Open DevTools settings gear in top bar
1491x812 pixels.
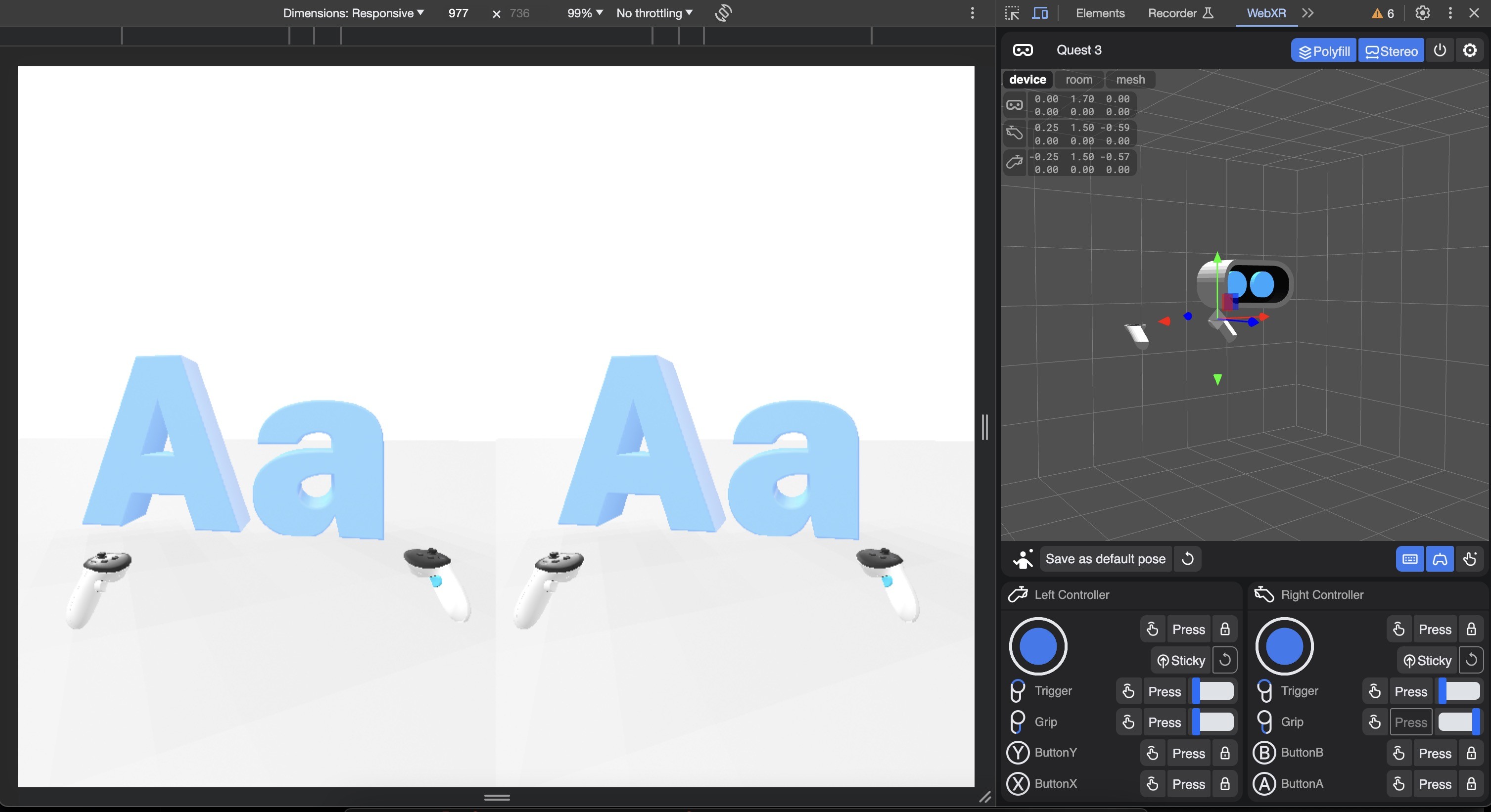1422,13
